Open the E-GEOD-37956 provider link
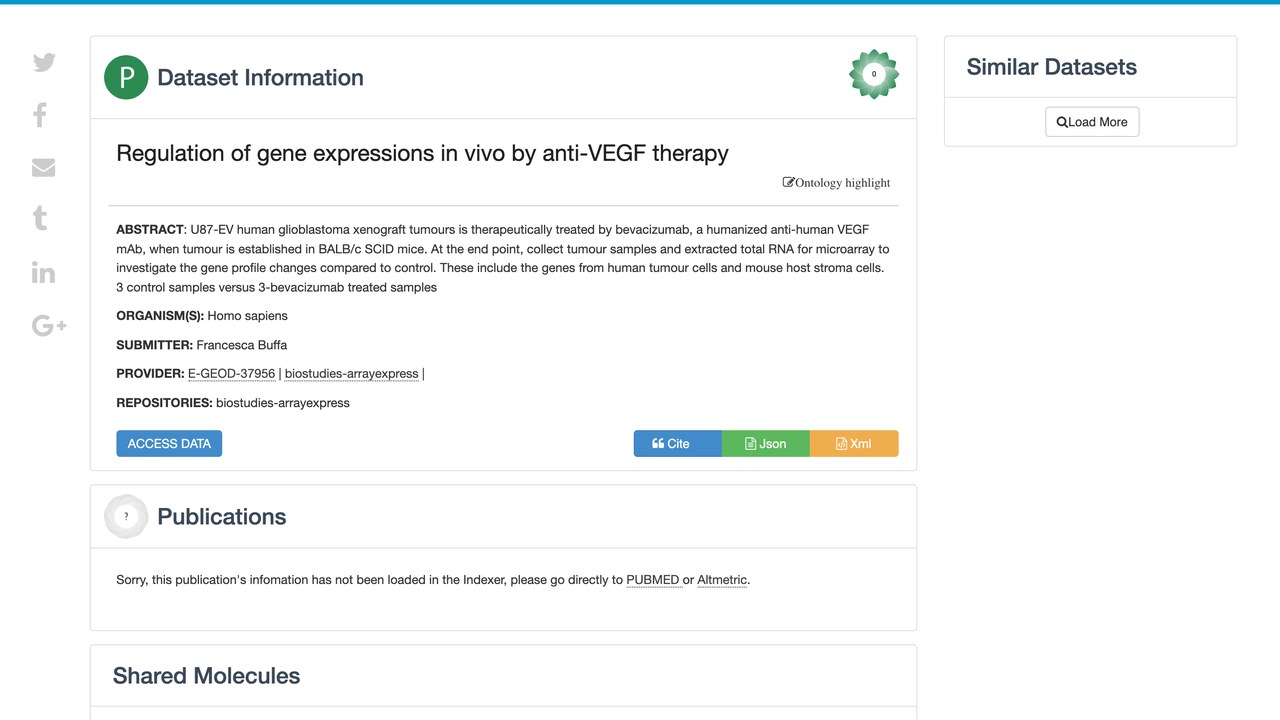This screenshot has width=1280, height=720. (x=231, y=374)
